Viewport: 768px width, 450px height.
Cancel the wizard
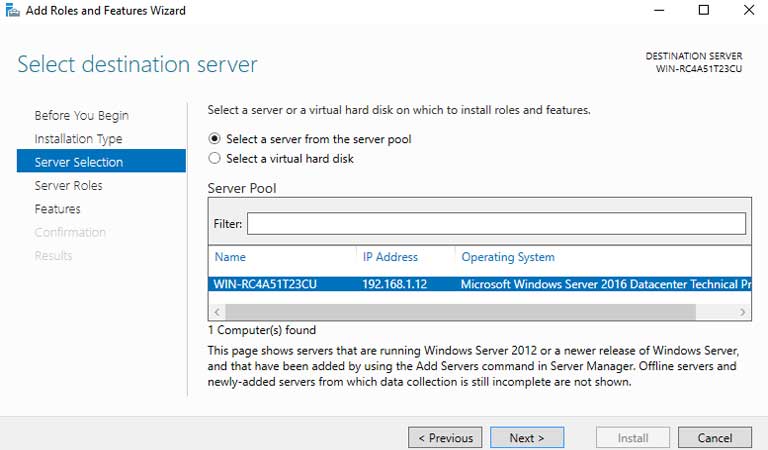[x=714, y=438]
